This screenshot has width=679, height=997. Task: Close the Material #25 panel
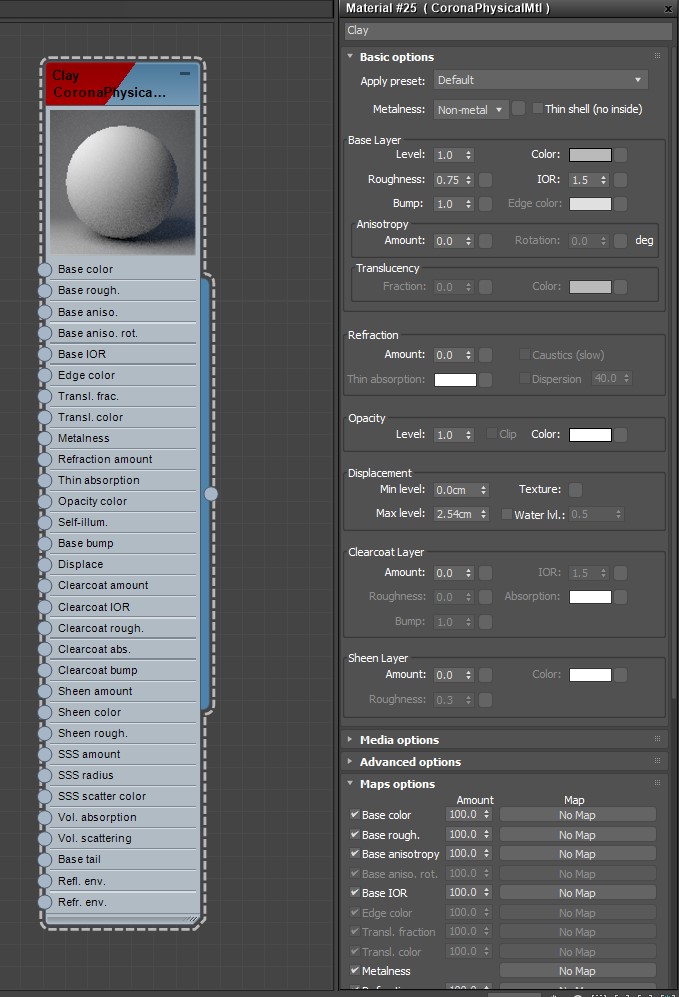click(x=668, y=8)
